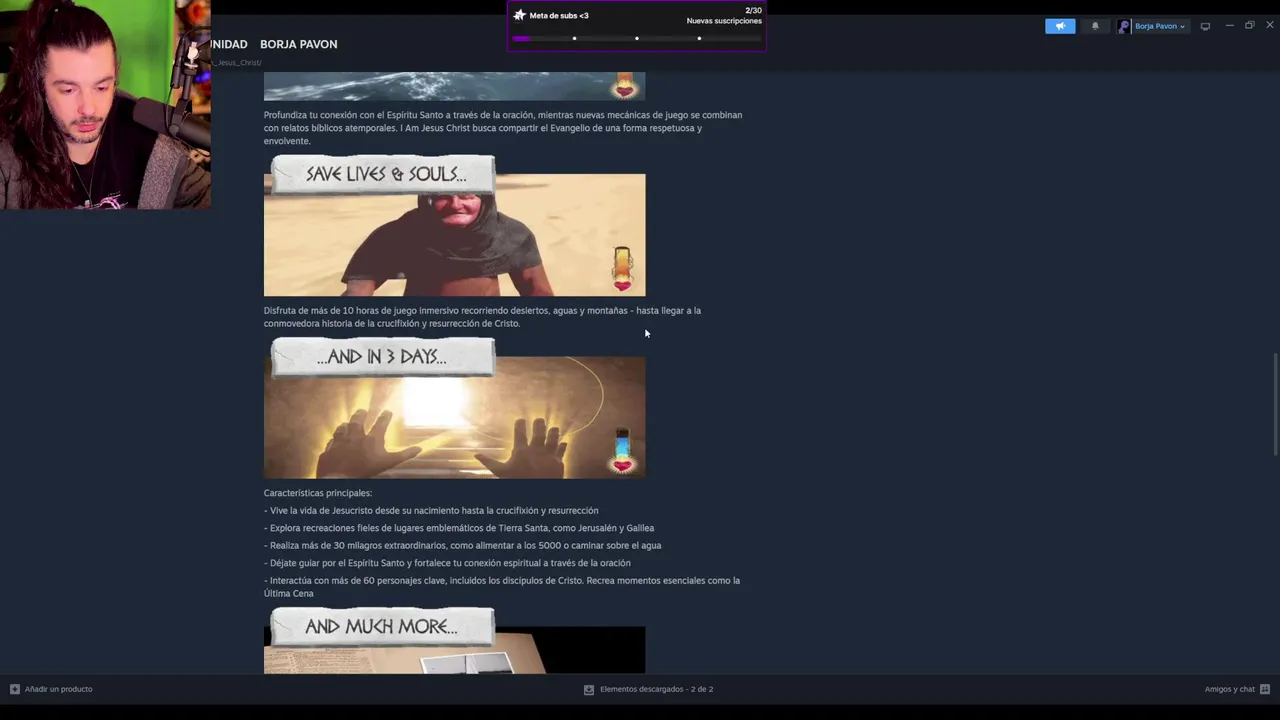Close the Steam window

coord(1270,26)
